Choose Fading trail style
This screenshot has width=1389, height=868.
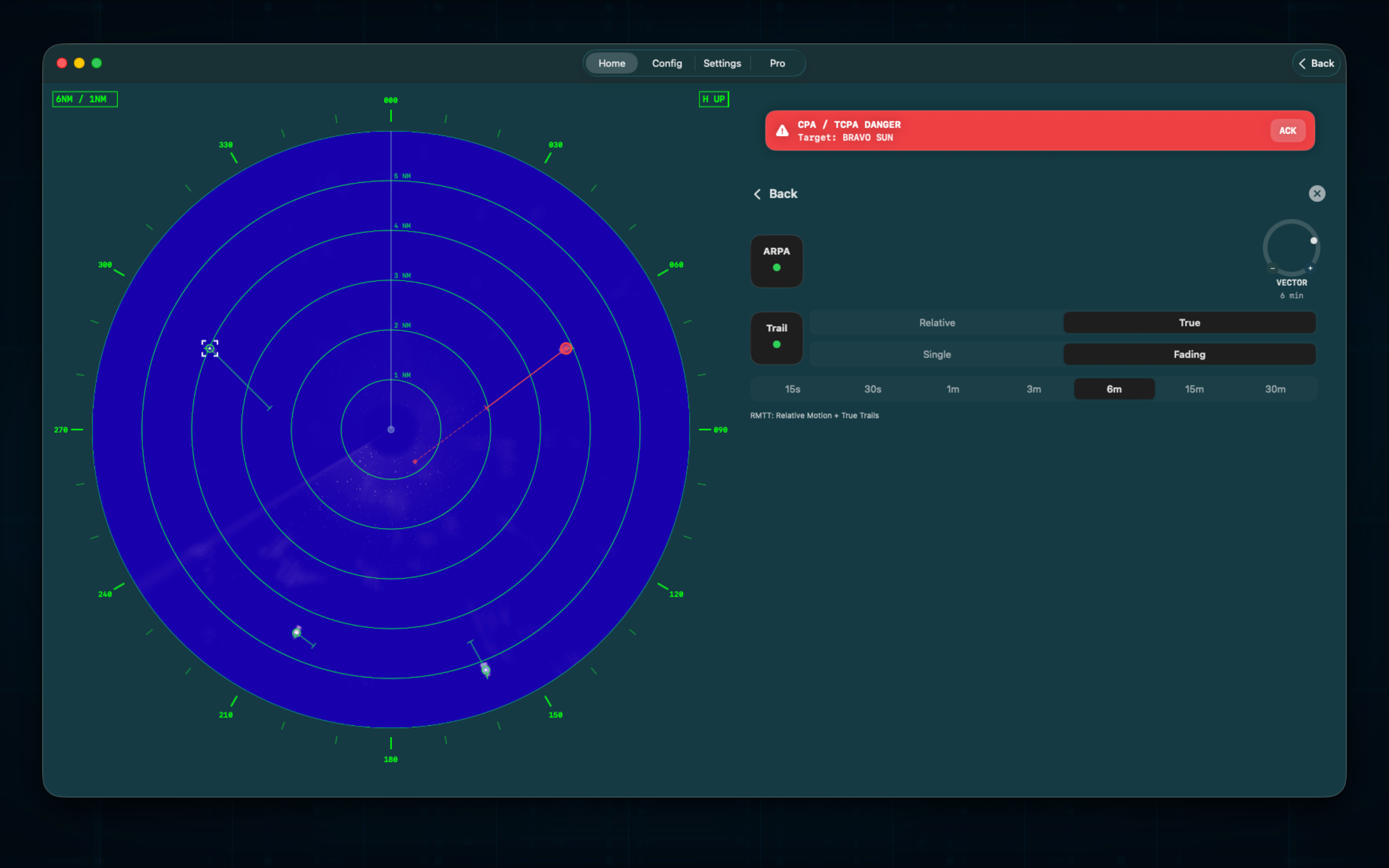tap(1189, 354)
